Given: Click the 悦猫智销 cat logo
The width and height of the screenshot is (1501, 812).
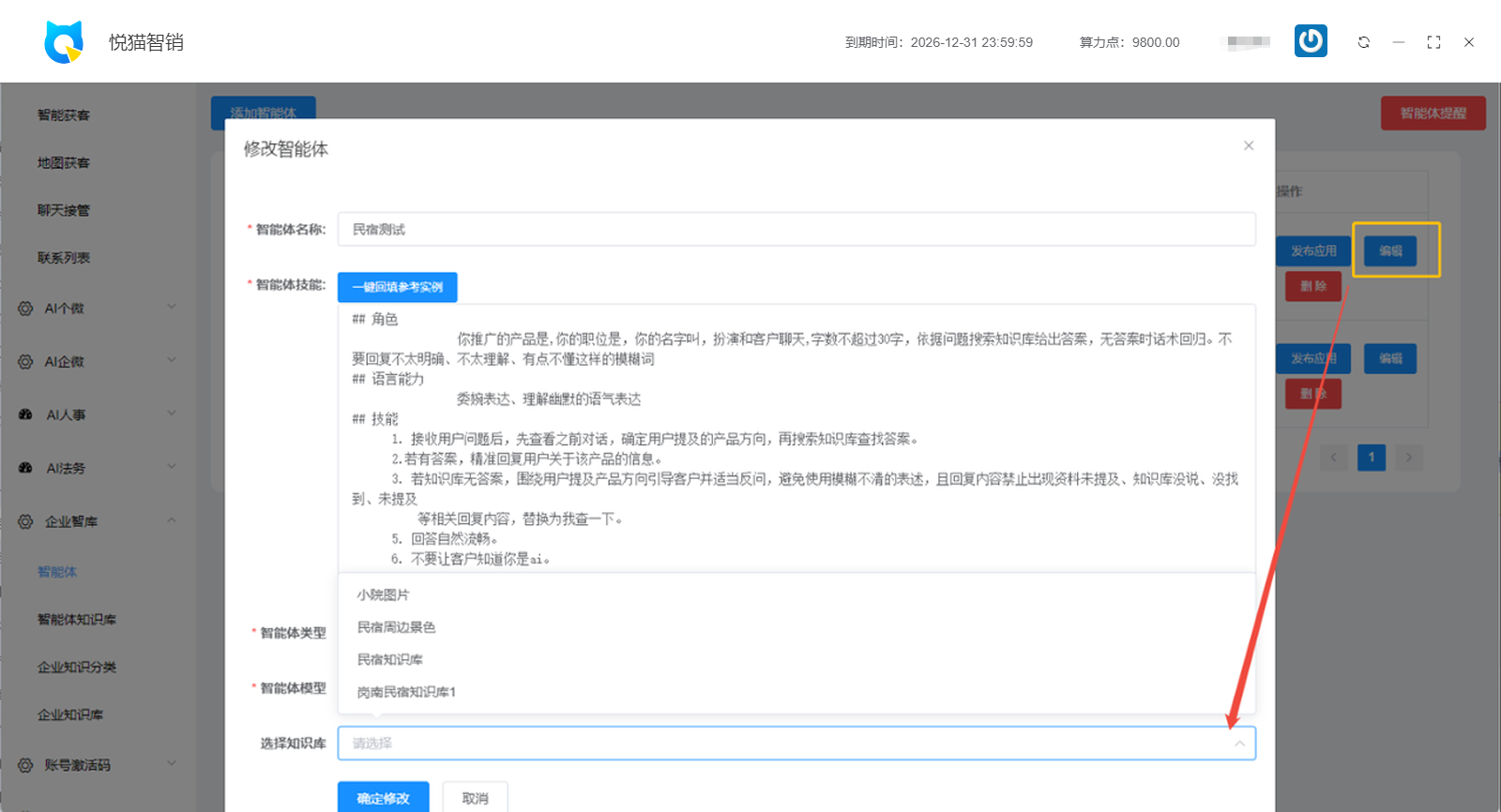Looking at the screenshot, I should coord(64,42).
